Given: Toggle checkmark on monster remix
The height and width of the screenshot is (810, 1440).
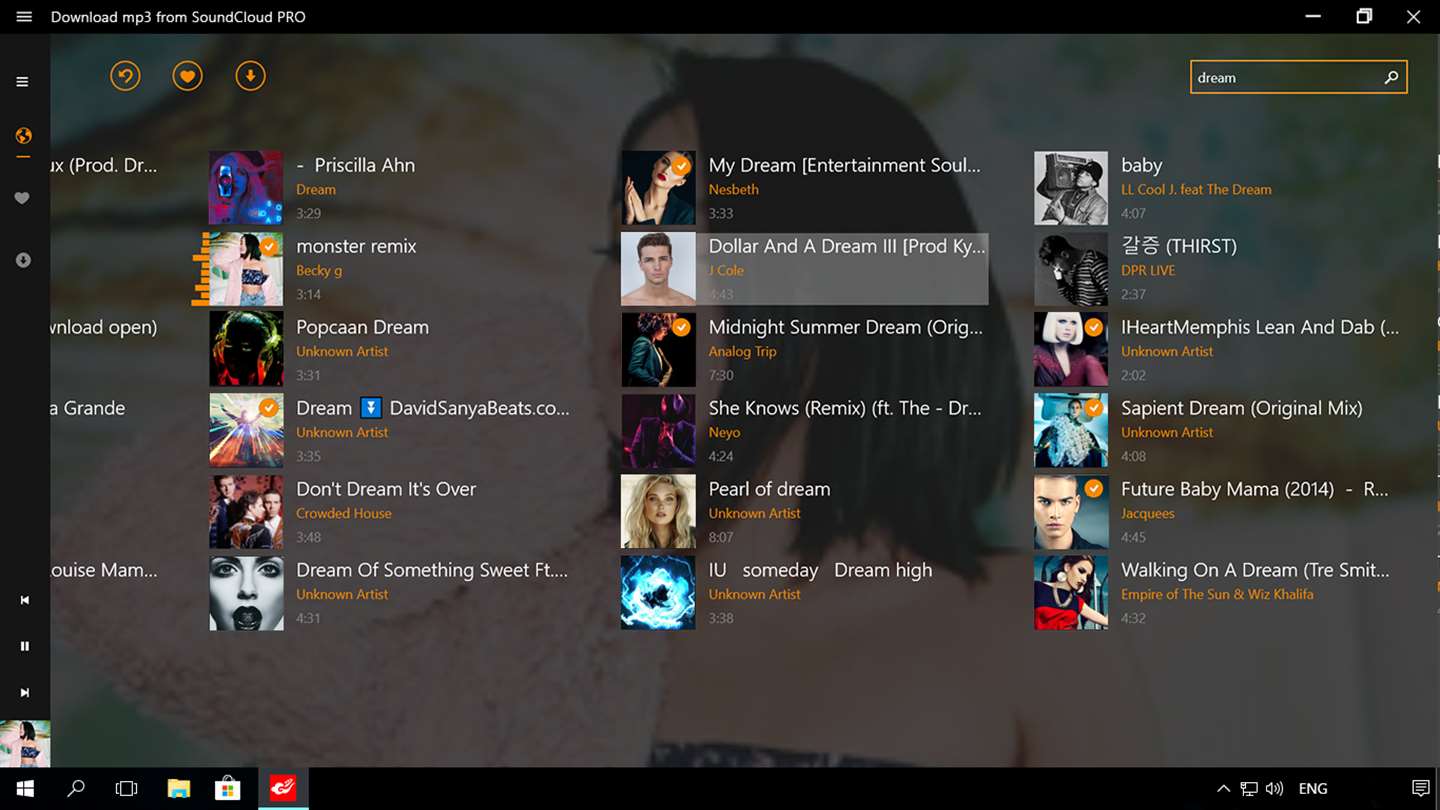Looking at the screenshot, I should (x=269, y=246).
